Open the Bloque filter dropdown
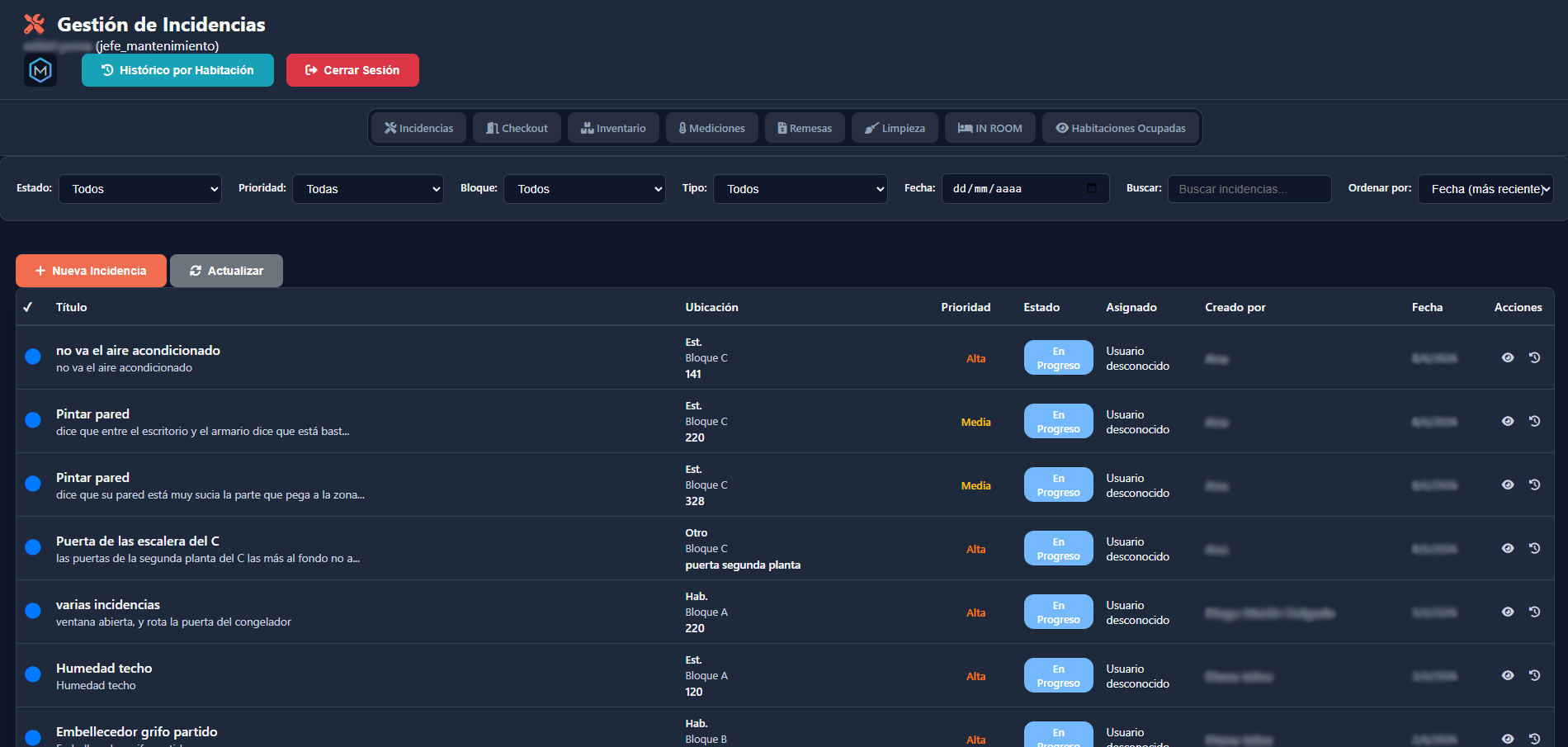This screenshot has height=747, width=1568. click(585, 189)
